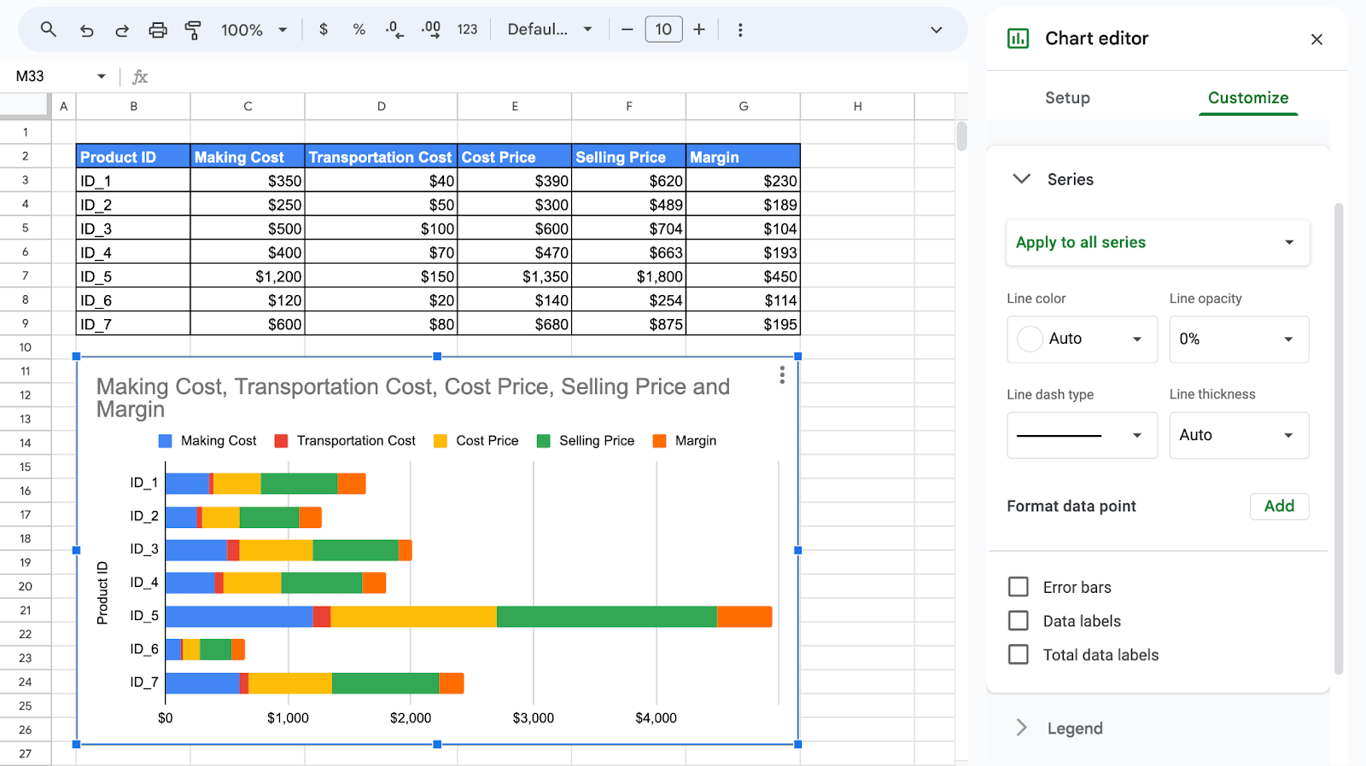Screen dimensions: 1366x766
Task: Click the Chart editor bar chart icon
Action: (1018, 38)
